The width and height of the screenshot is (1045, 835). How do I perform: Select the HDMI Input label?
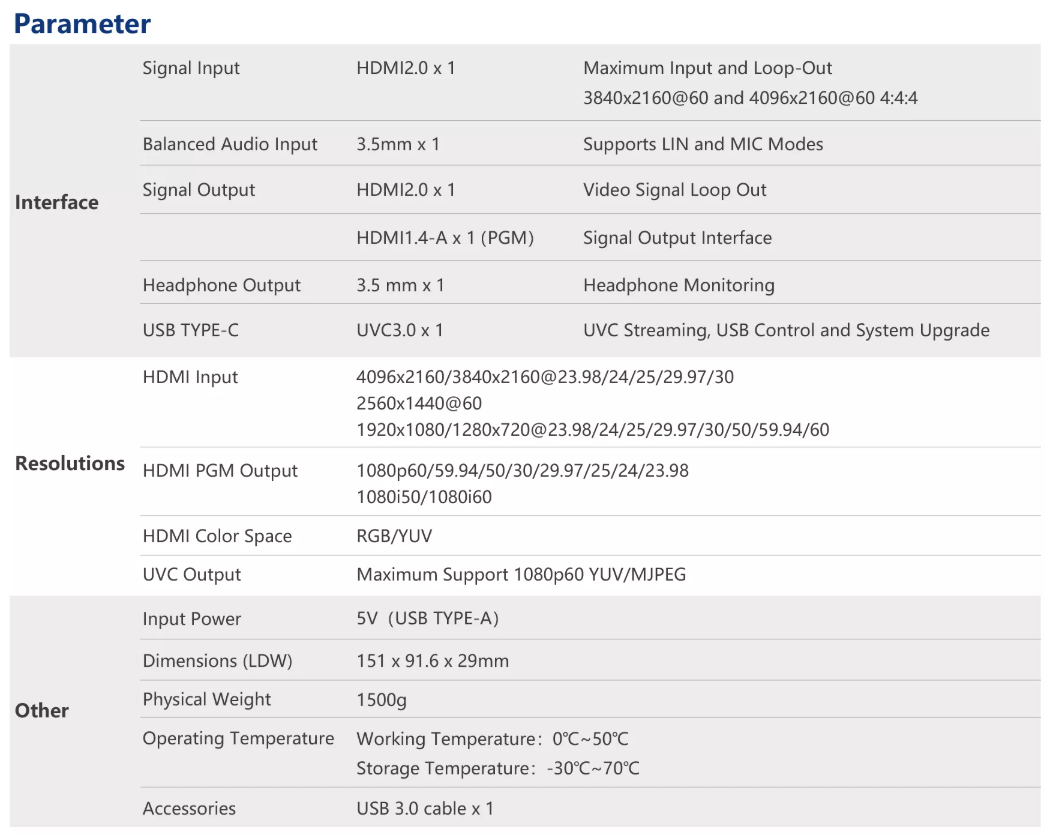coord(190,377)
